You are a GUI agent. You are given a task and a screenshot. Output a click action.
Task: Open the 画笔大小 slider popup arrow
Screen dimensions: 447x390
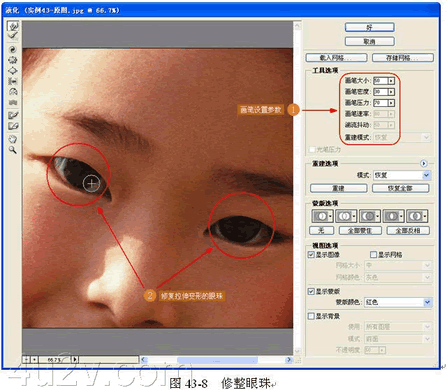coord(391,81)
